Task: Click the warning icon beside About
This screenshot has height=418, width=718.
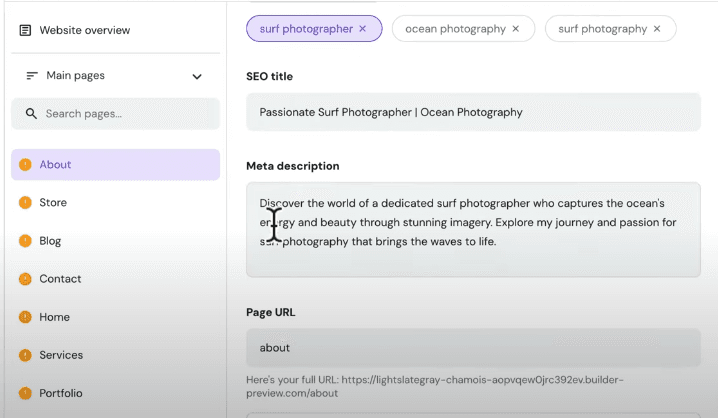Action: [x=25, y=164]
